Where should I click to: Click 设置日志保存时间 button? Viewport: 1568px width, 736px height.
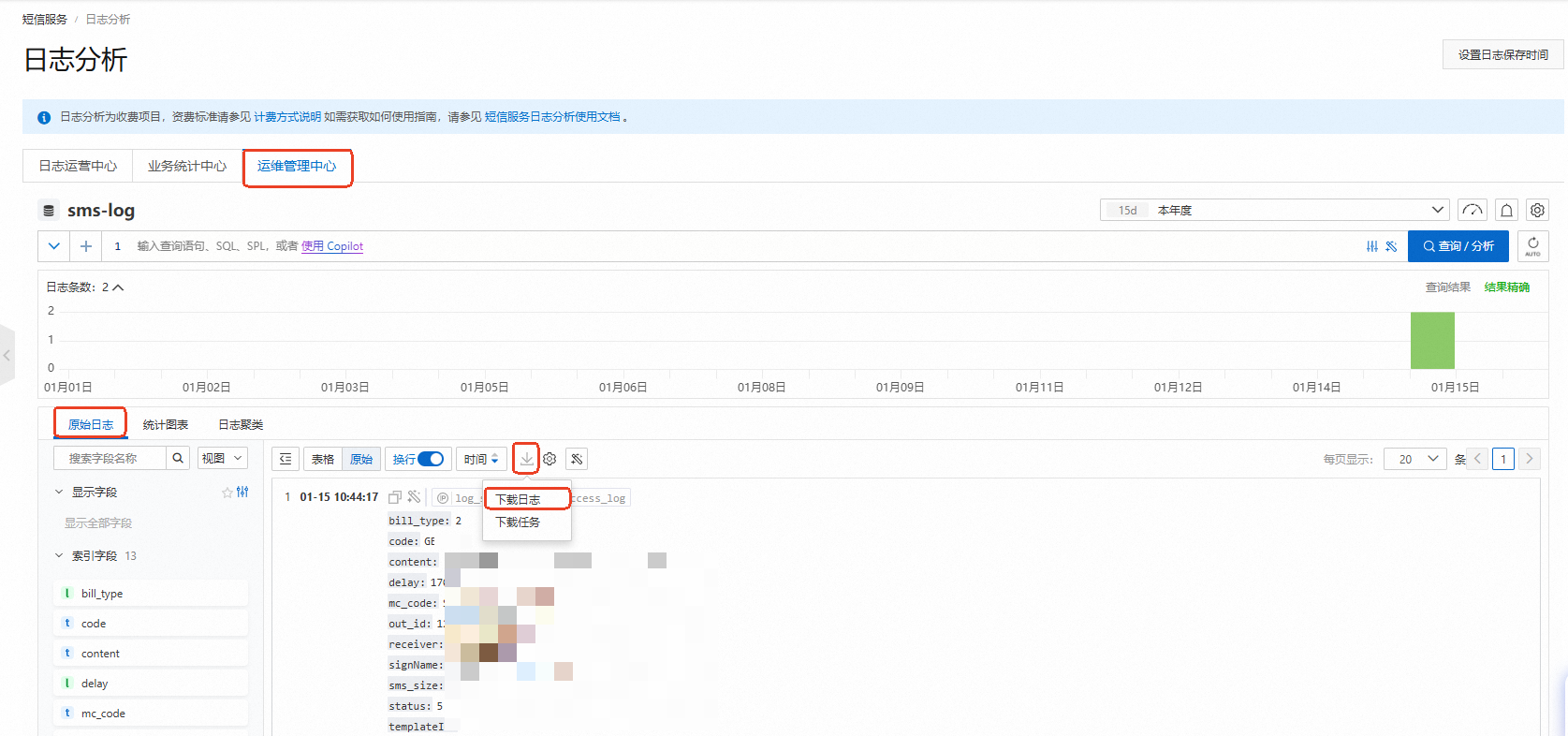point(1503,55)
